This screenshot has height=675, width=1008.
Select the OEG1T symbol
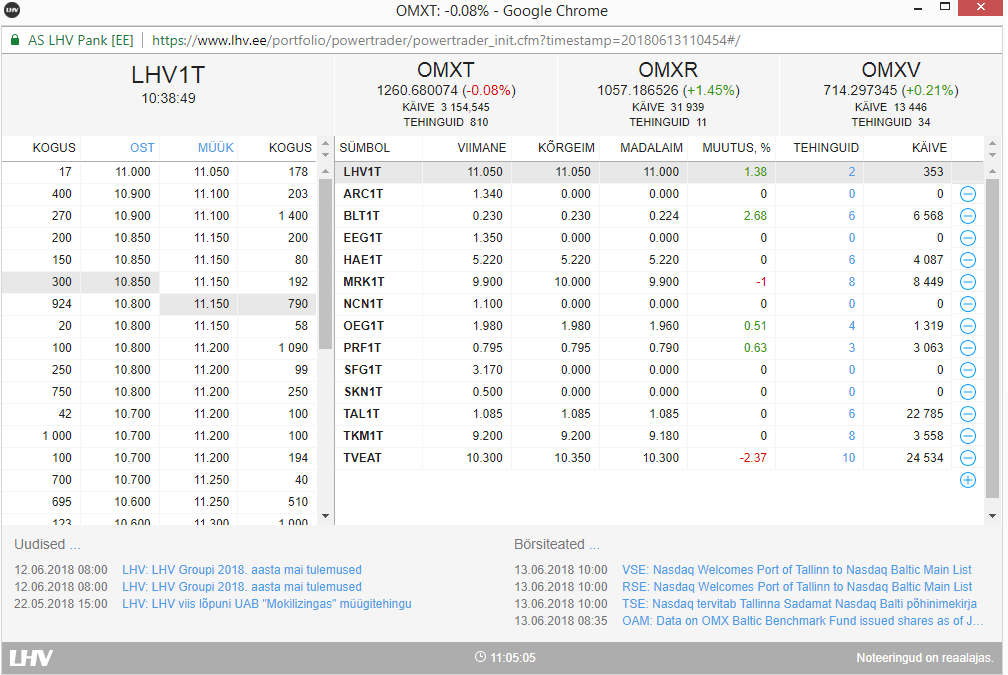363,326
